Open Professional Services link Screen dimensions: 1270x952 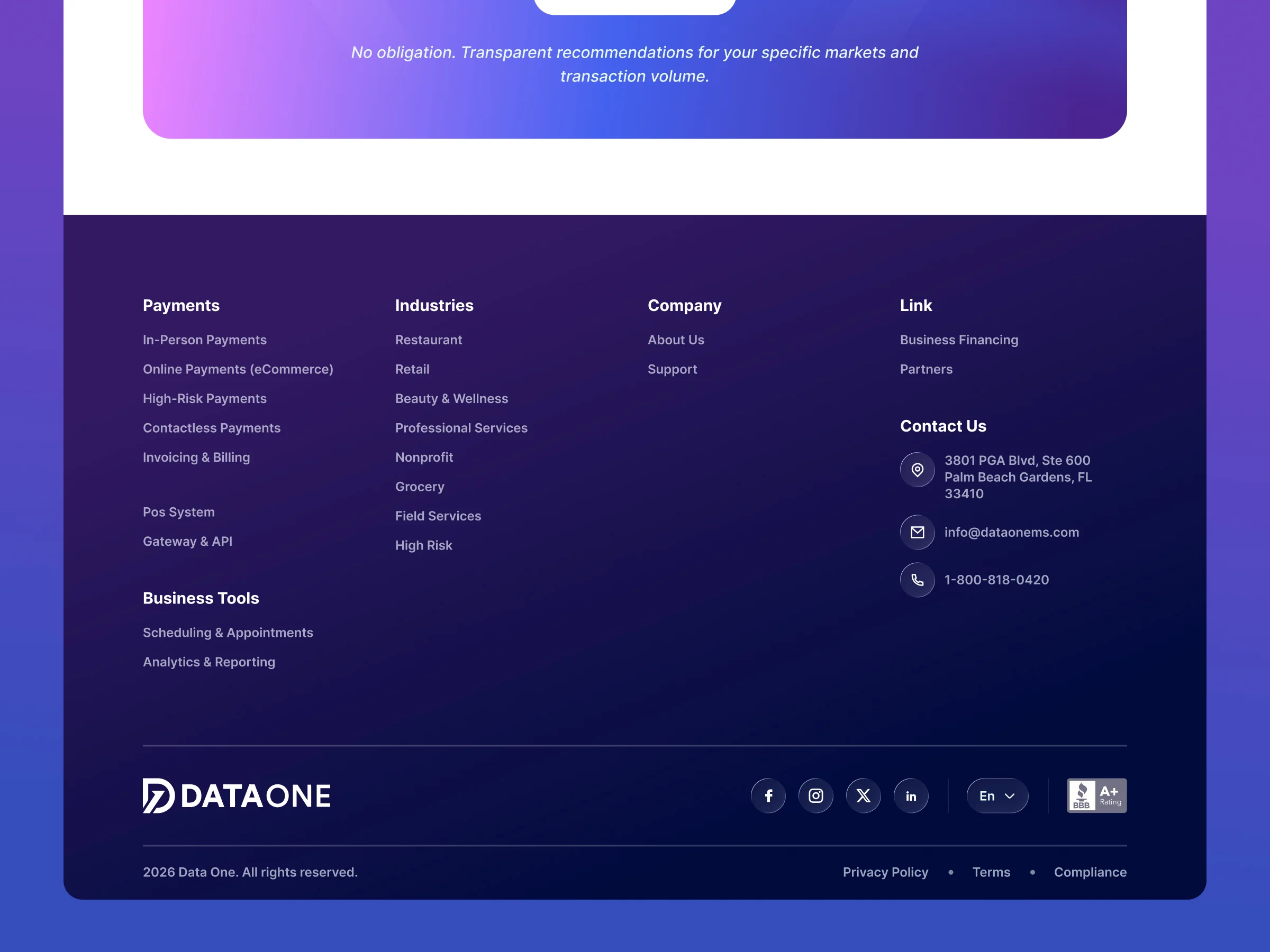(x=461, y=427)
